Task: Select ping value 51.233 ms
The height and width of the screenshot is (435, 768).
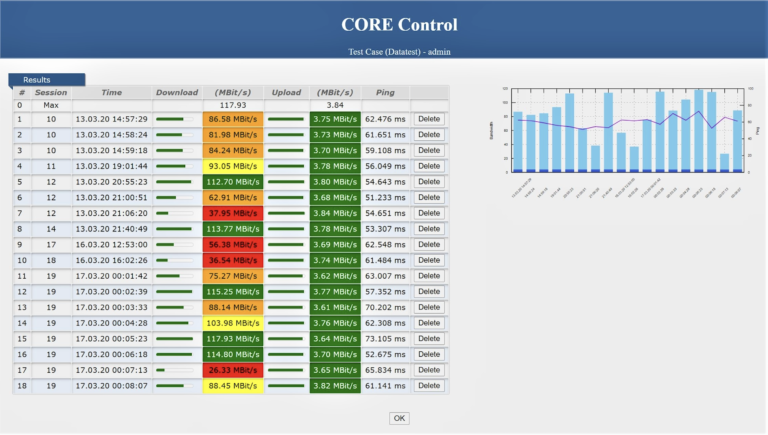Action: (x=385, y=197)
